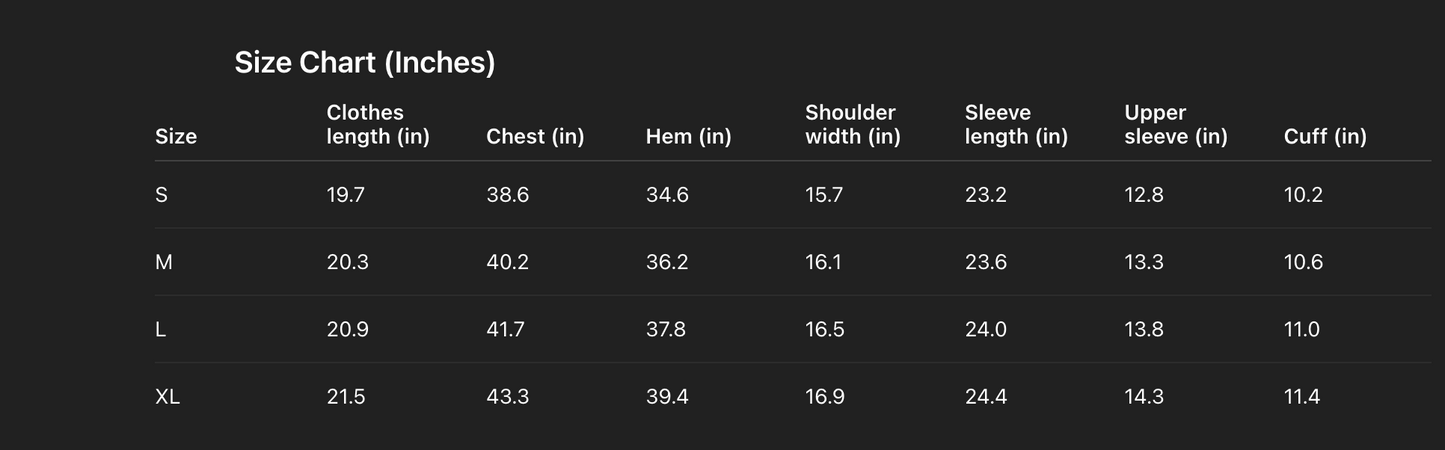Select the S size row label
1445x450 pixels.
tap(161, 195)
